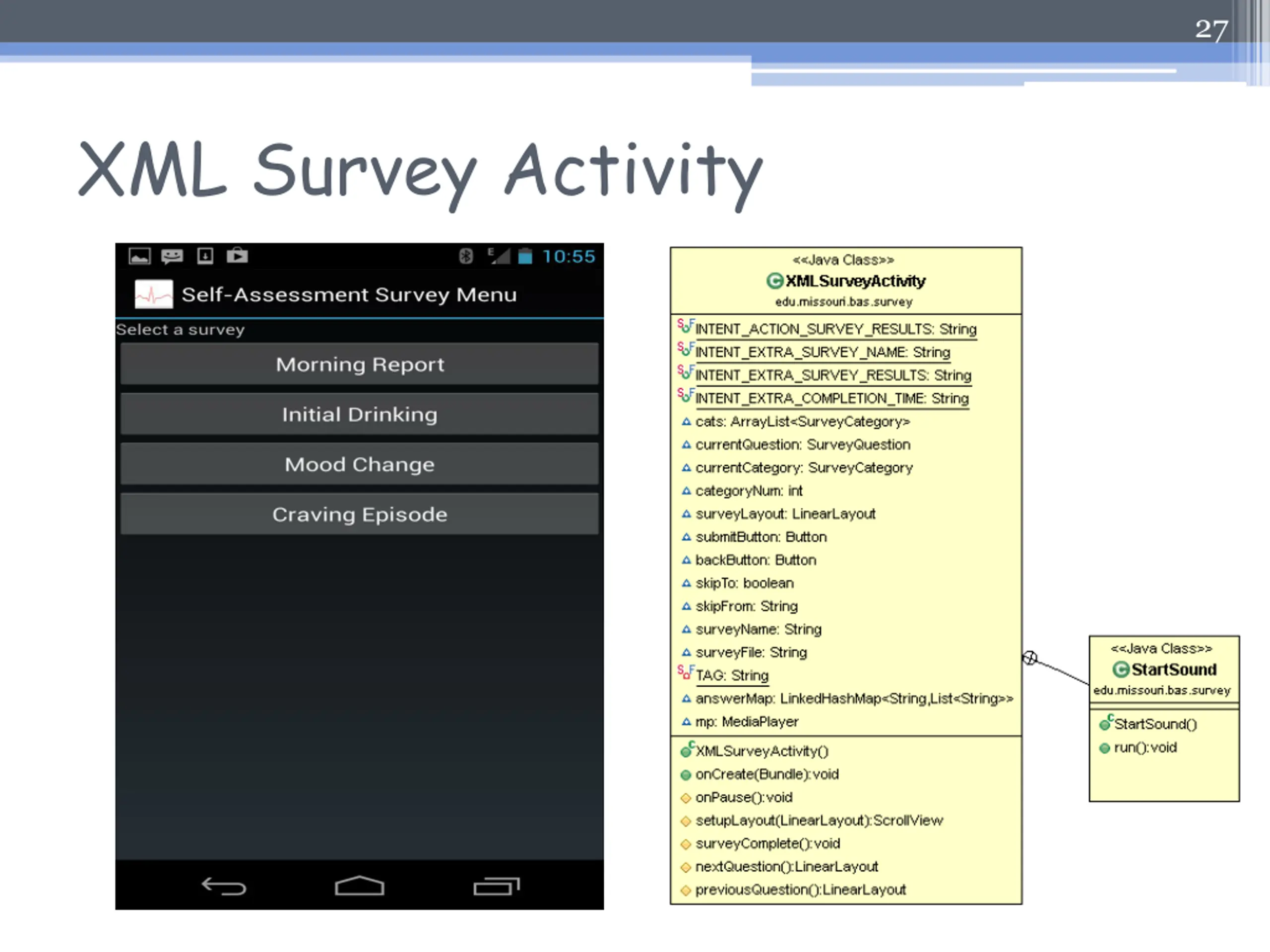
Task: Click the constructor icon beside StartSound()
Action: pyautogui.click(x=1106, y=722)
